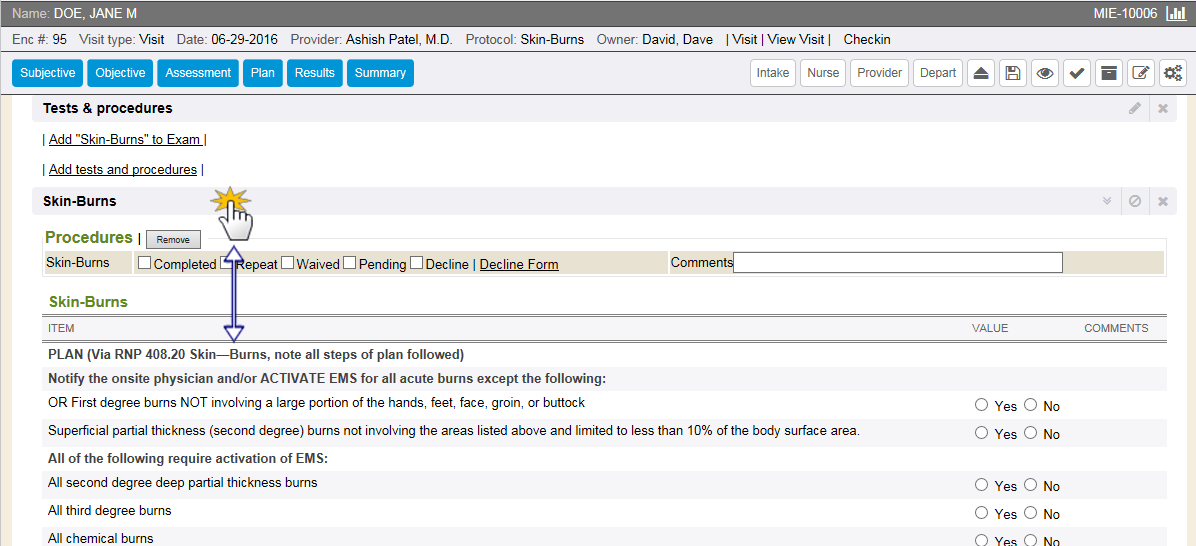Click the prohibit icon on Skin-Burns header
The width and height of the screenshot is (1196, 546).
click(1135, 201)
